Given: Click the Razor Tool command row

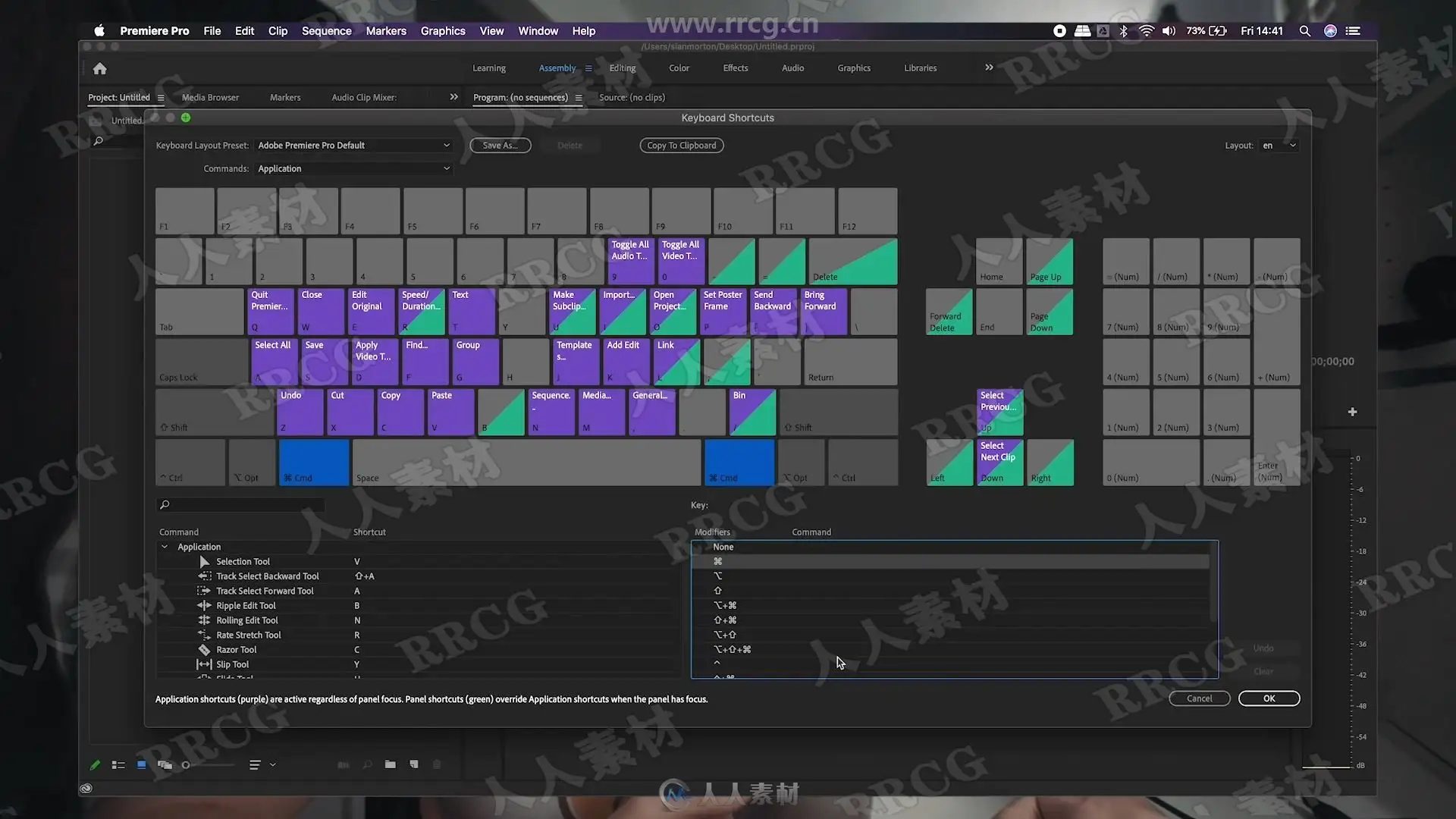Looking at the screenshot, I should pyautogui.click(x=237, y=650).
